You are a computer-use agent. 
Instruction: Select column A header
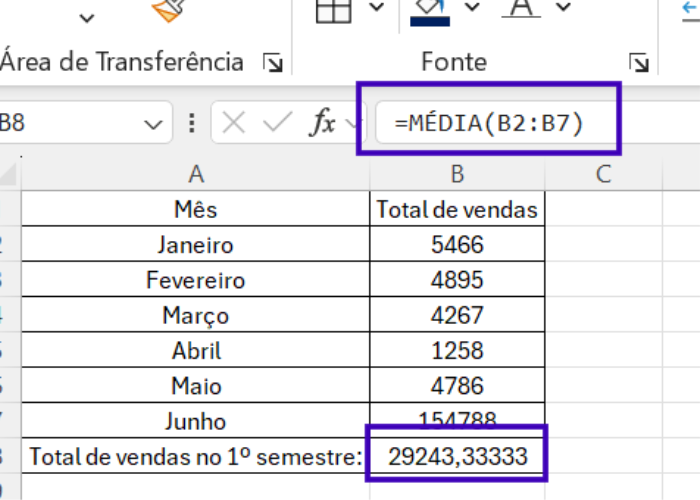click(x=196, y=174)
